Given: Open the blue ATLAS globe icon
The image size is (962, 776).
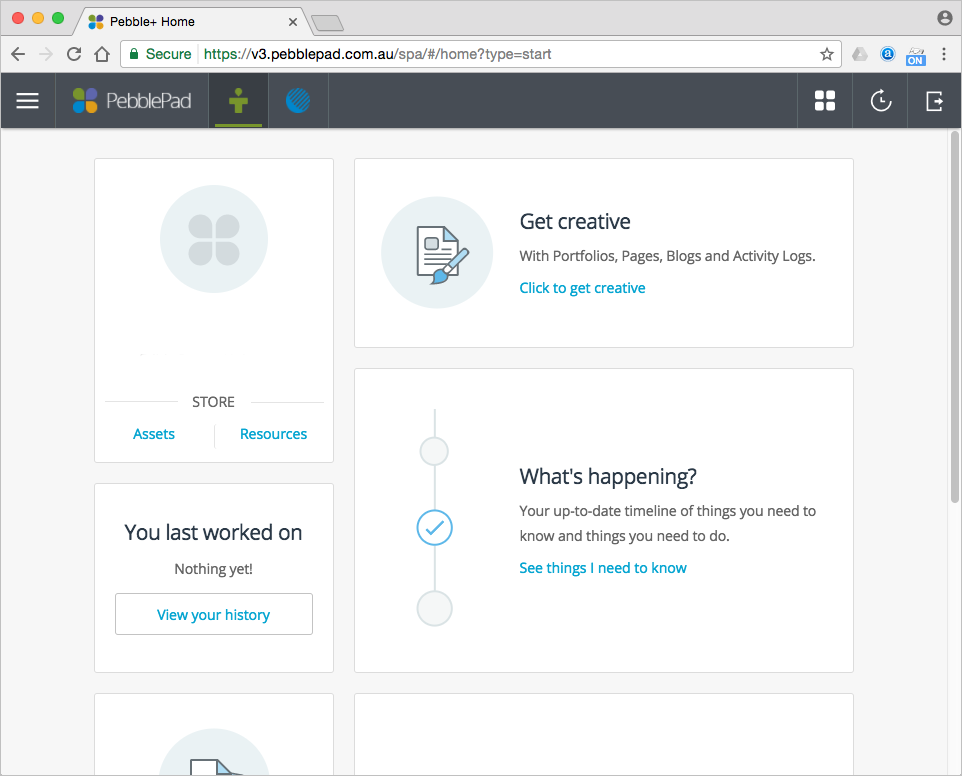Looking at the screenshot, I should click(x=297, y=101).
